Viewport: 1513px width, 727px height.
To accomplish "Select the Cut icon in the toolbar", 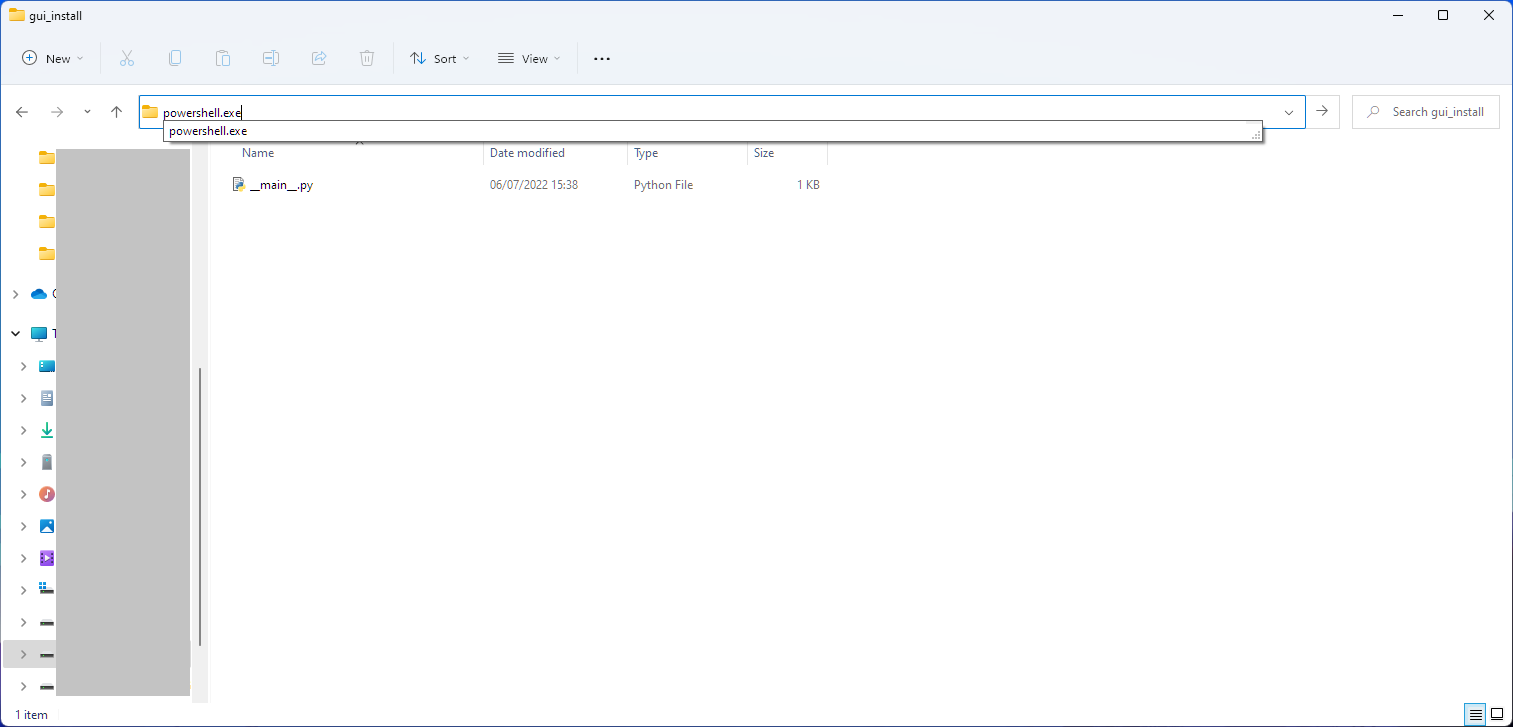I will pyautogui.click(x=127, y=58).
